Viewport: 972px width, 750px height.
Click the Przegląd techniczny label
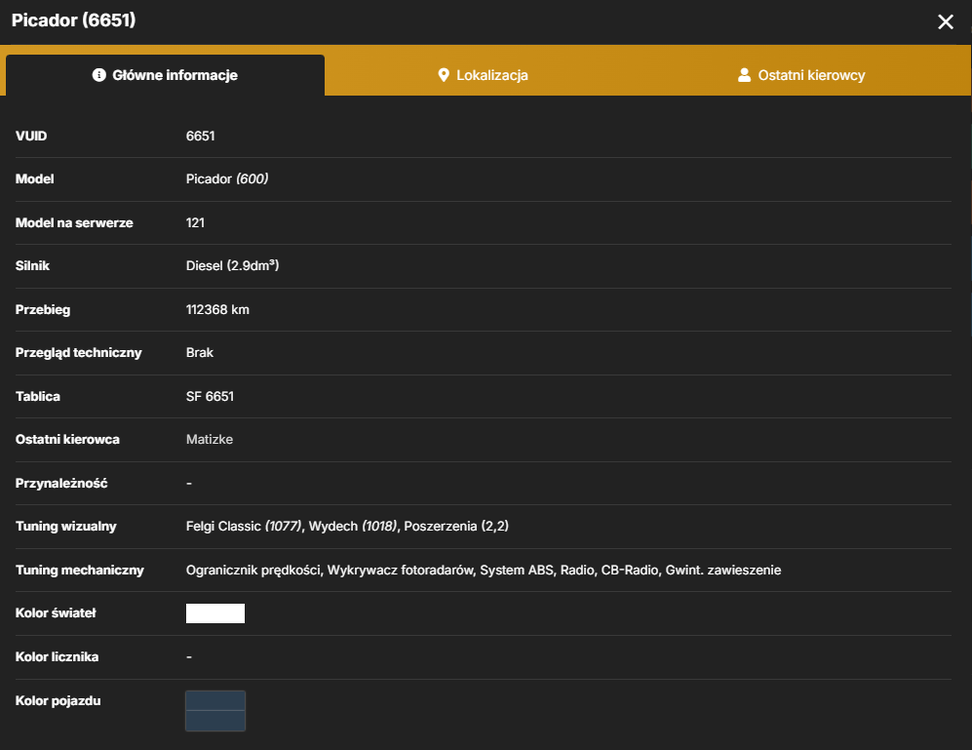79,353
